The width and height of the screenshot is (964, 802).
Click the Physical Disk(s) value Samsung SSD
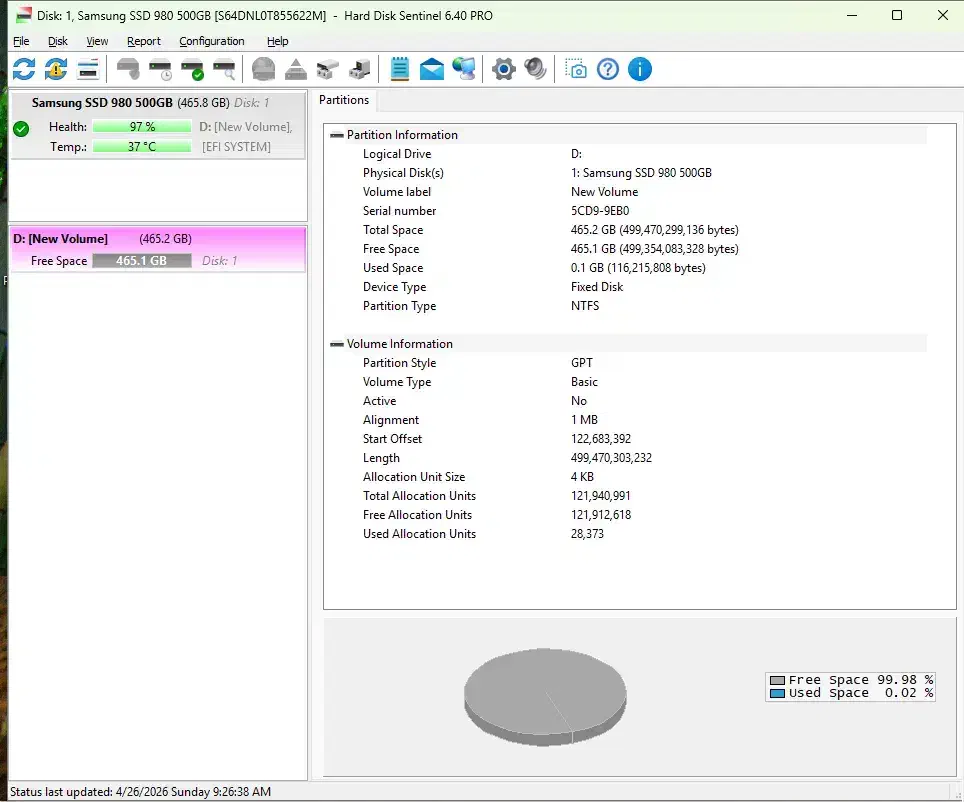click(641, 173)
